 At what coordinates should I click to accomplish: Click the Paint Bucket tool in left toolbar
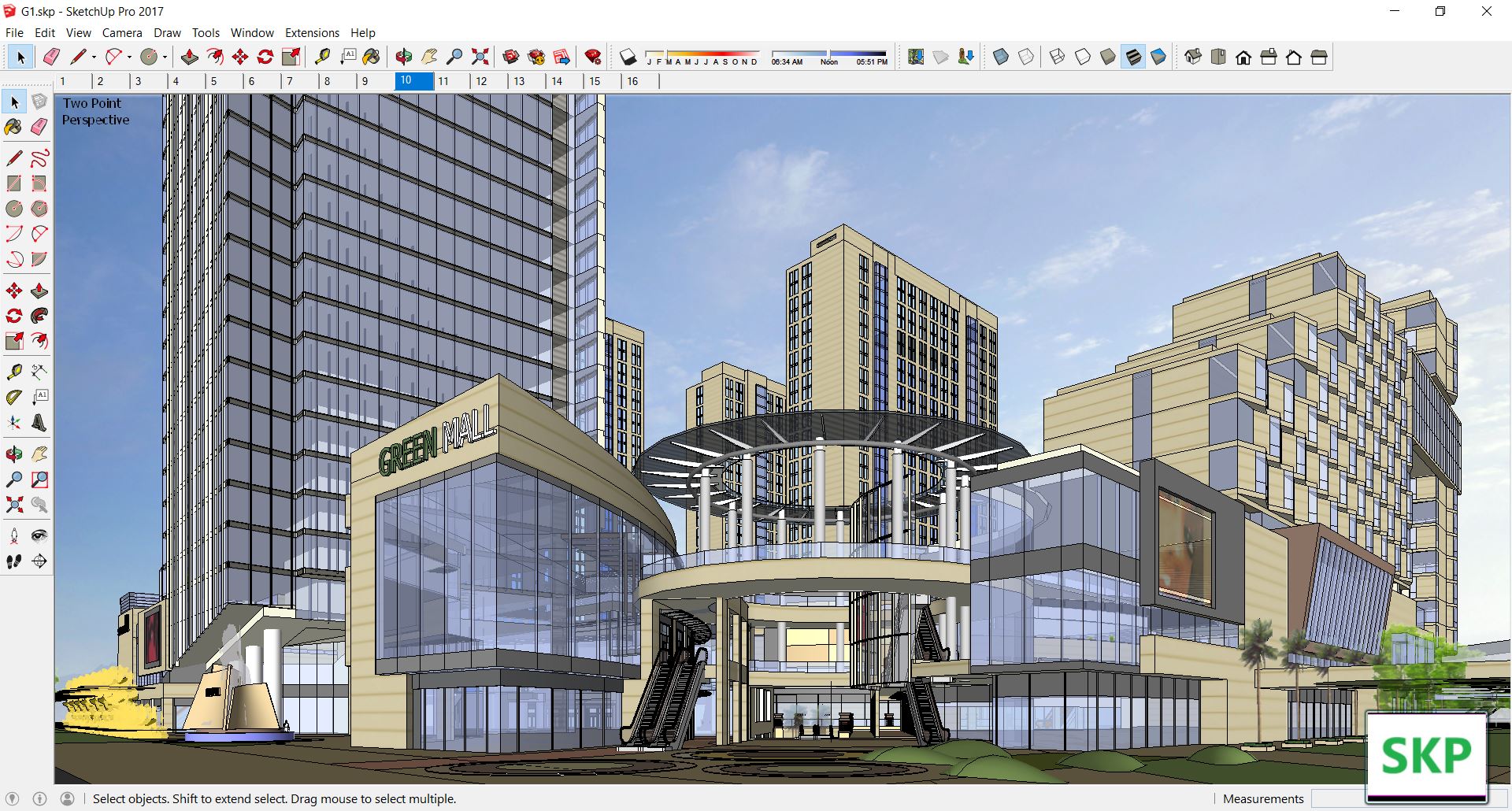[x=13, y=127]
